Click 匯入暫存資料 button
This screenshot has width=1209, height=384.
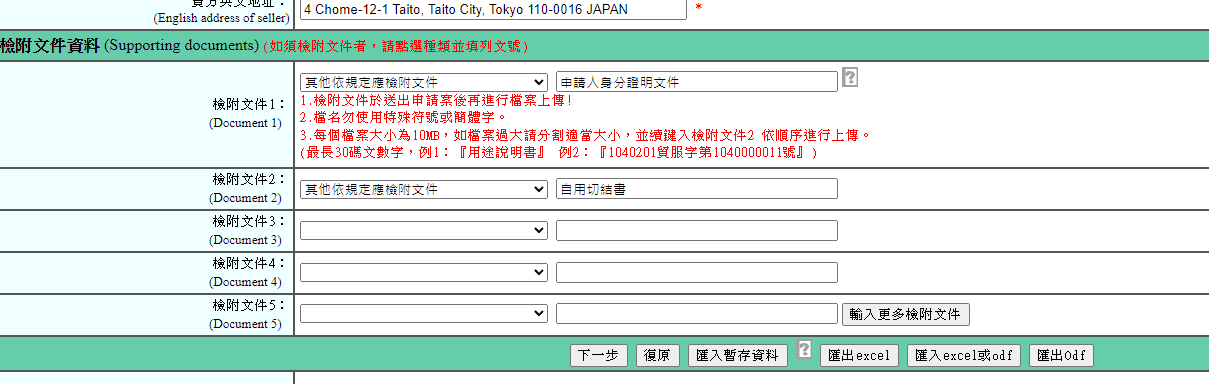pos(737,355)
